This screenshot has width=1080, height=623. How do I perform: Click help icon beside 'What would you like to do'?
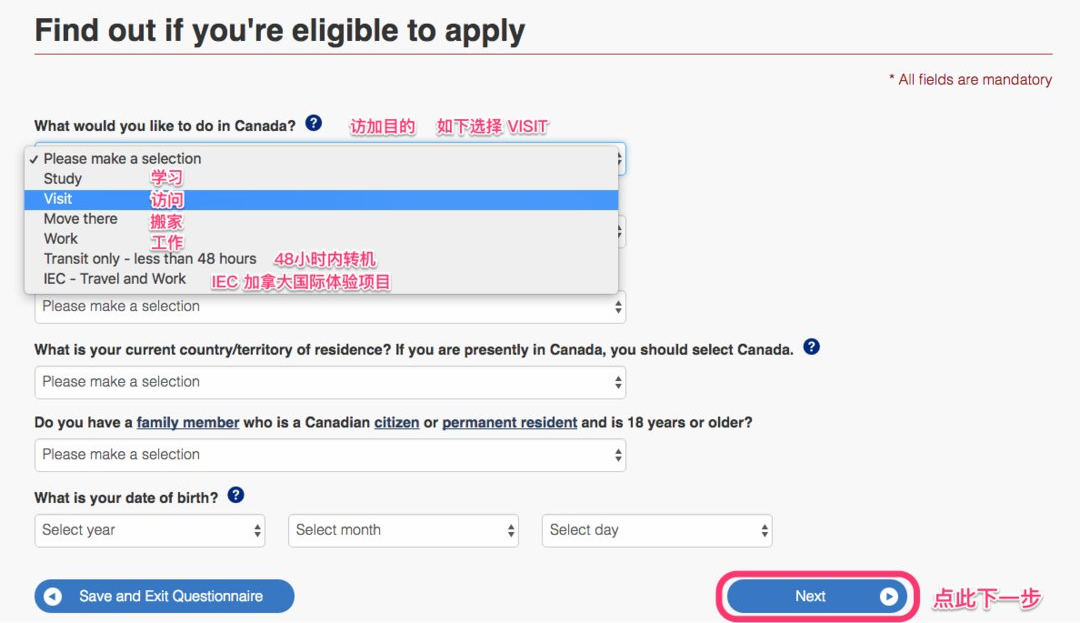pyautogui.click(x=314, y=124)
